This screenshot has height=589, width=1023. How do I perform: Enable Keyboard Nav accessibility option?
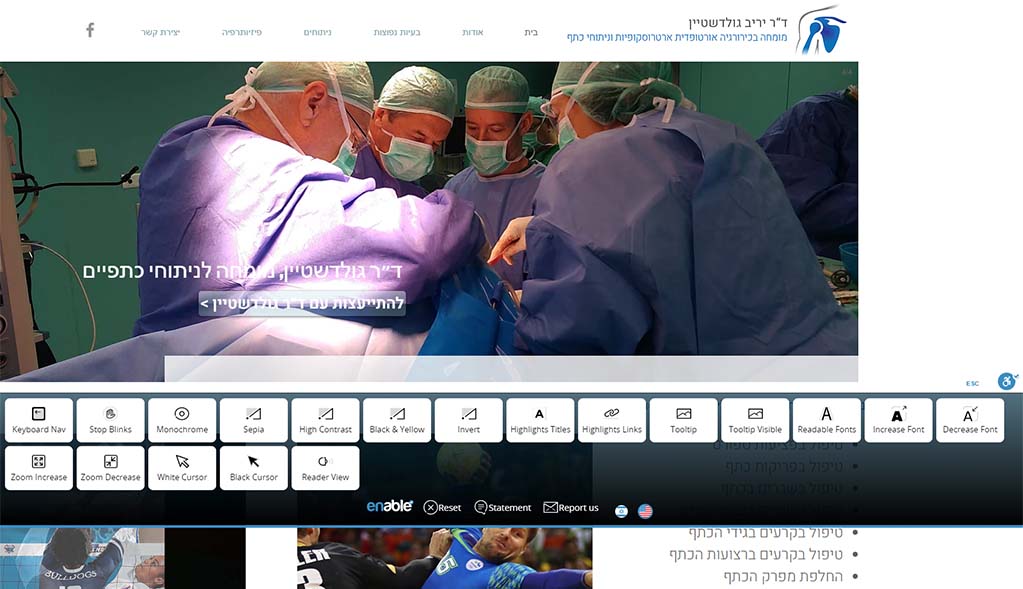39,421
